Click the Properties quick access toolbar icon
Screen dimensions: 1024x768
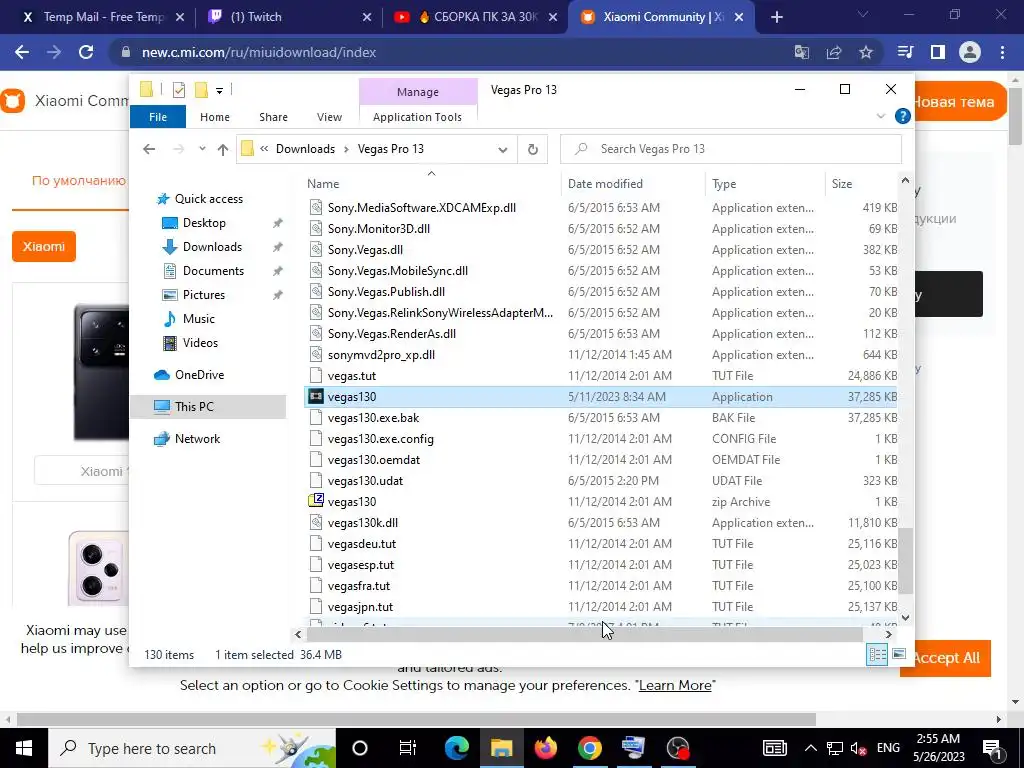point(178,90)
